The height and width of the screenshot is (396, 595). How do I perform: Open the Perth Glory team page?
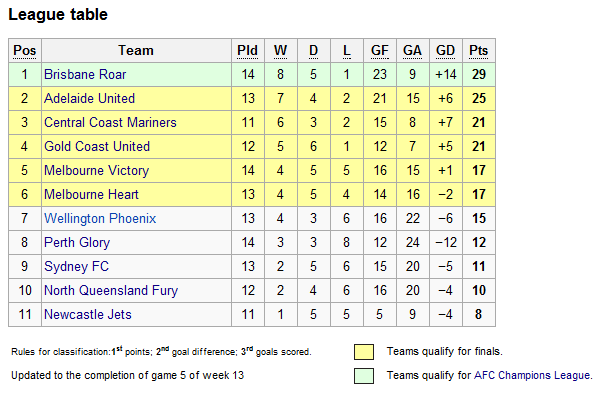(x=77, y=242)
